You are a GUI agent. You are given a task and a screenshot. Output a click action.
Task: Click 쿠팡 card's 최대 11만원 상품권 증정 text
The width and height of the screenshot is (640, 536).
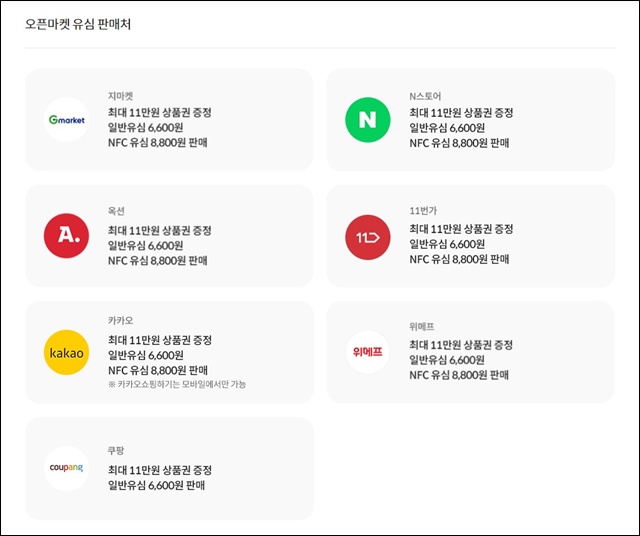tap(160, 470)
